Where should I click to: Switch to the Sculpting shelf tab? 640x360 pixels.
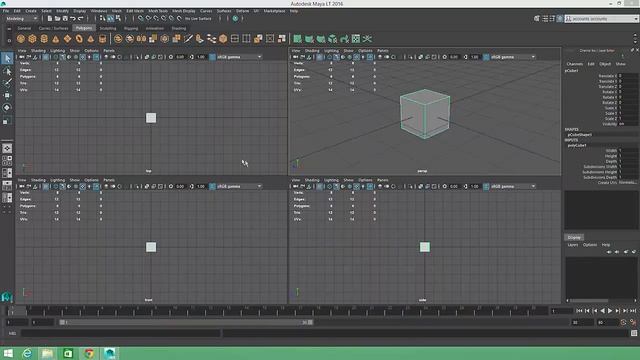tap(108, 28)
